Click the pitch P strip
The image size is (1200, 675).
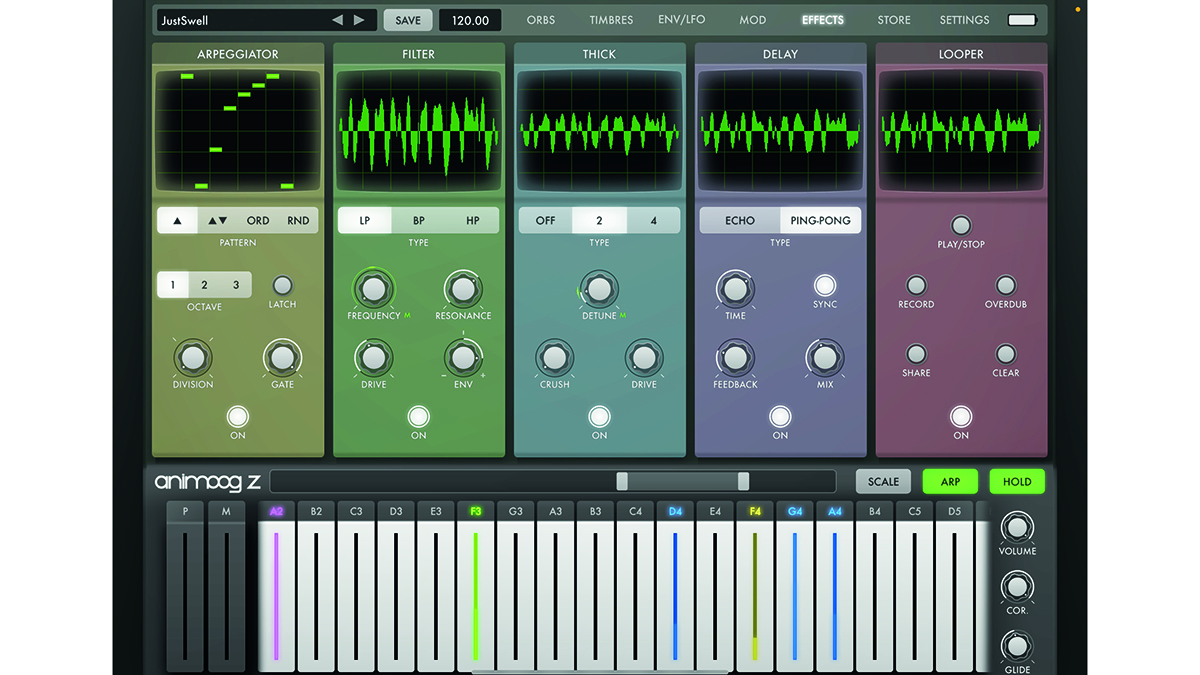(x=185, y=588)
